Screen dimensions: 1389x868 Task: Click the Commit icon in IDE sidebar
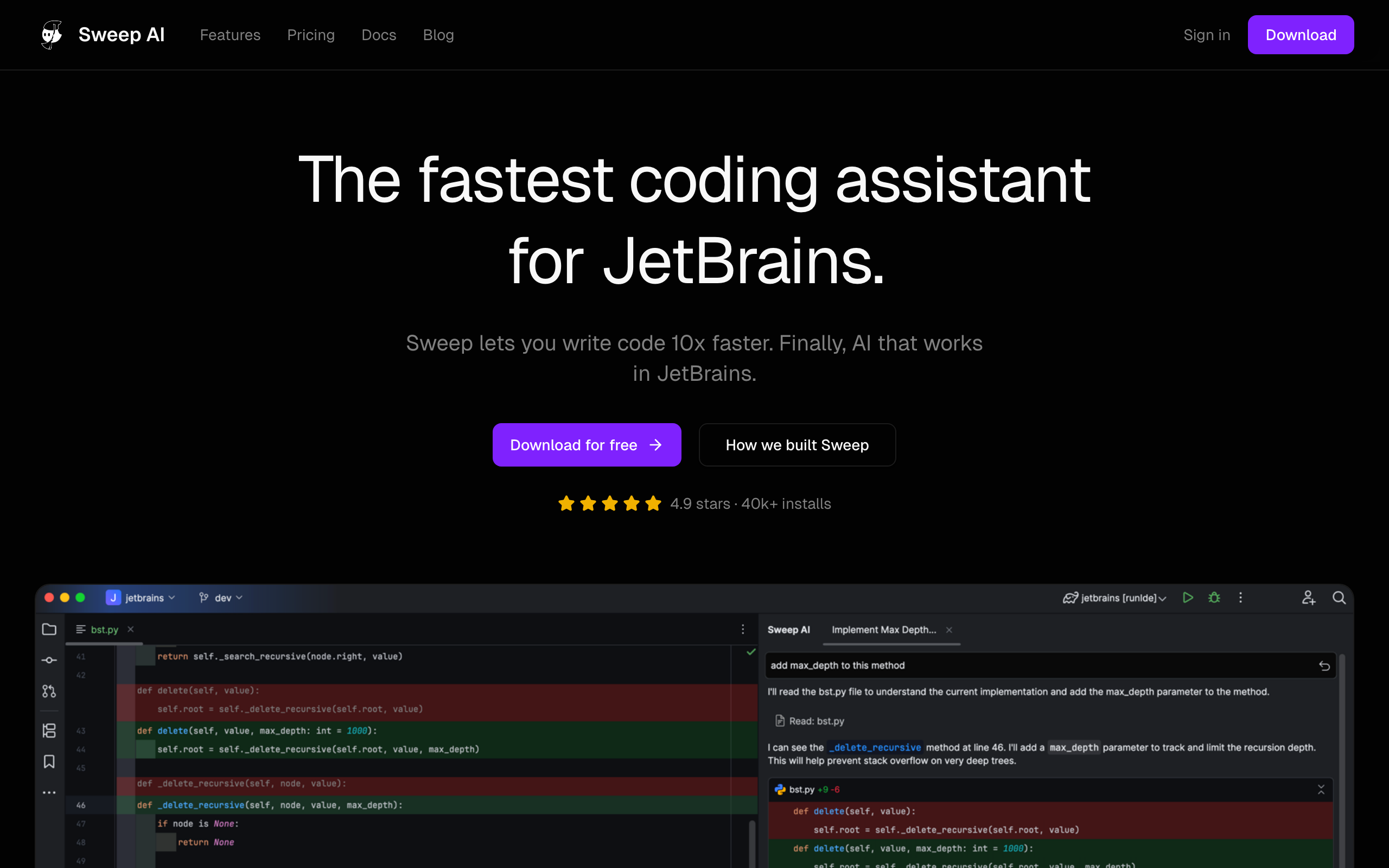[49, 660]
